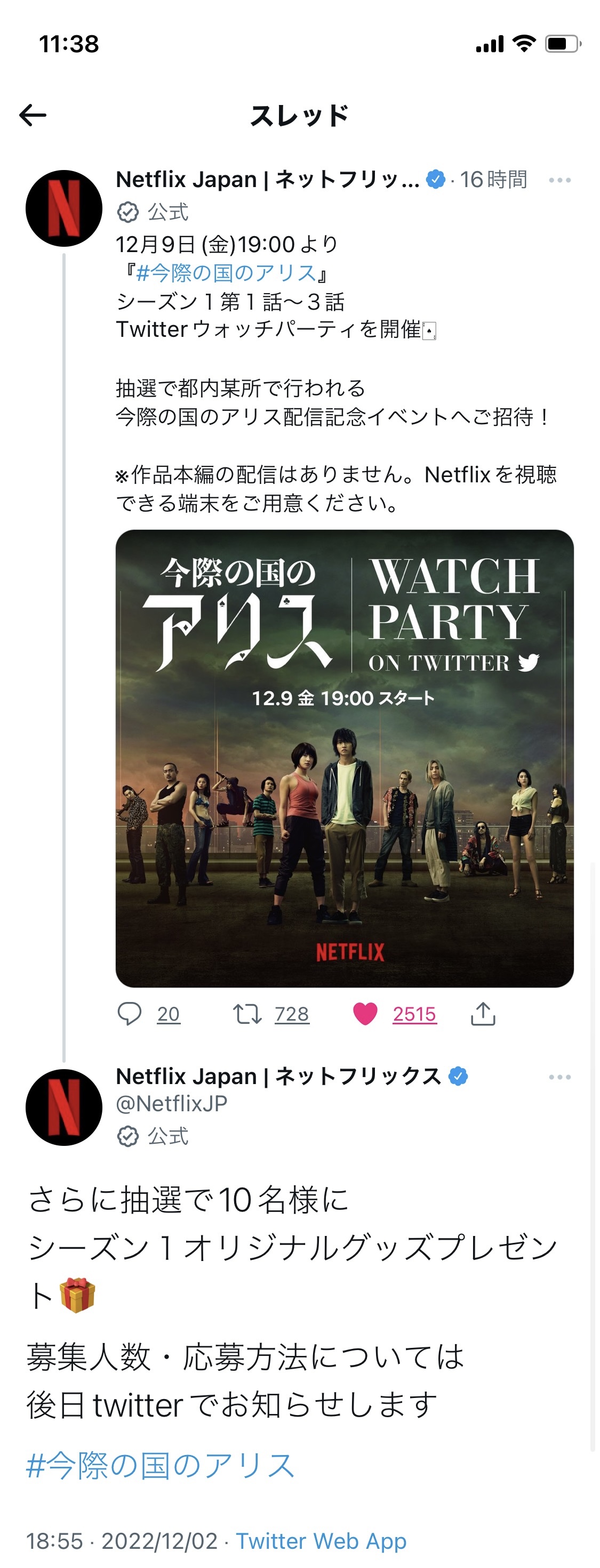Tap the 公式 official label badge in reply

coord(153,1136)
